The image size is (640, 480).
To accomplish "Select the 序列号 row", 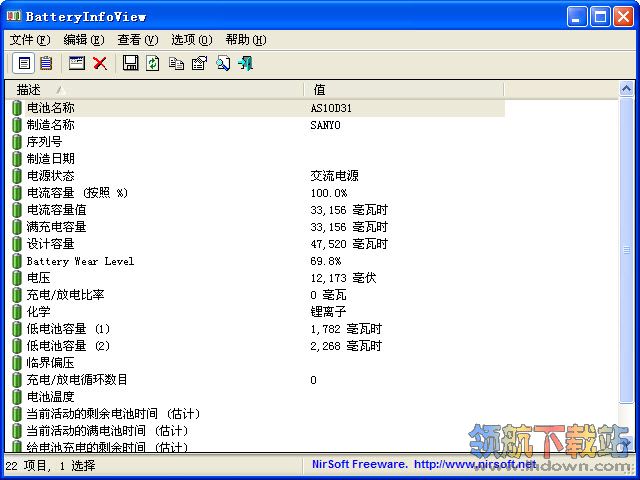I will click(256, 142).
